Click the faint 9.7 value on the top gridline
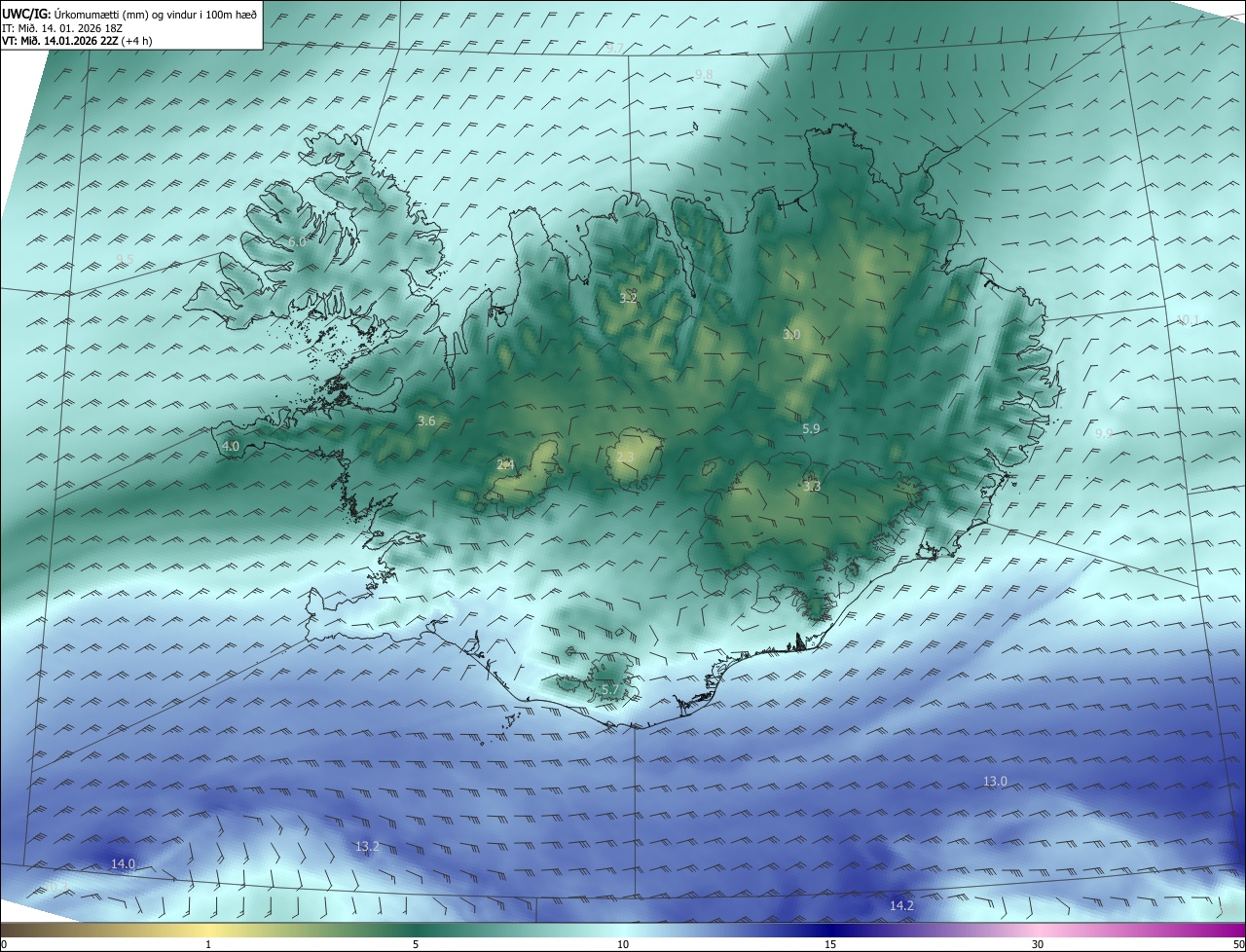 click(615, 48)
